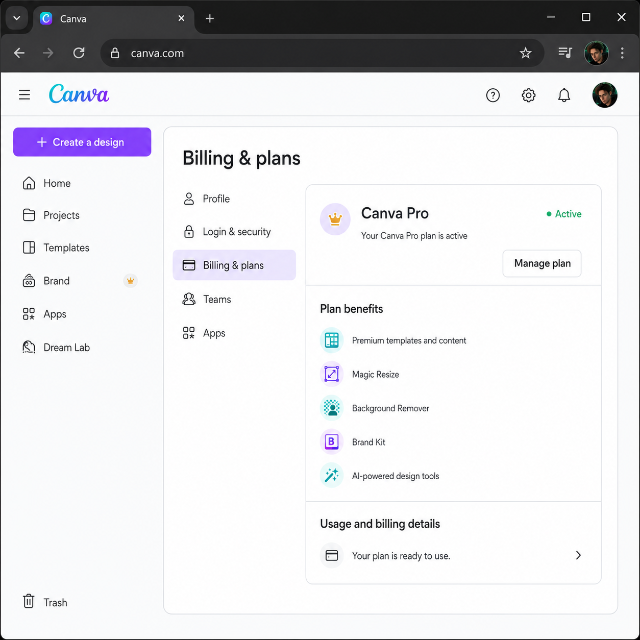The height and width of the screenshot is (640, 640).
Task: Click the Trash bin icon
Action: (x=29, y=601)
